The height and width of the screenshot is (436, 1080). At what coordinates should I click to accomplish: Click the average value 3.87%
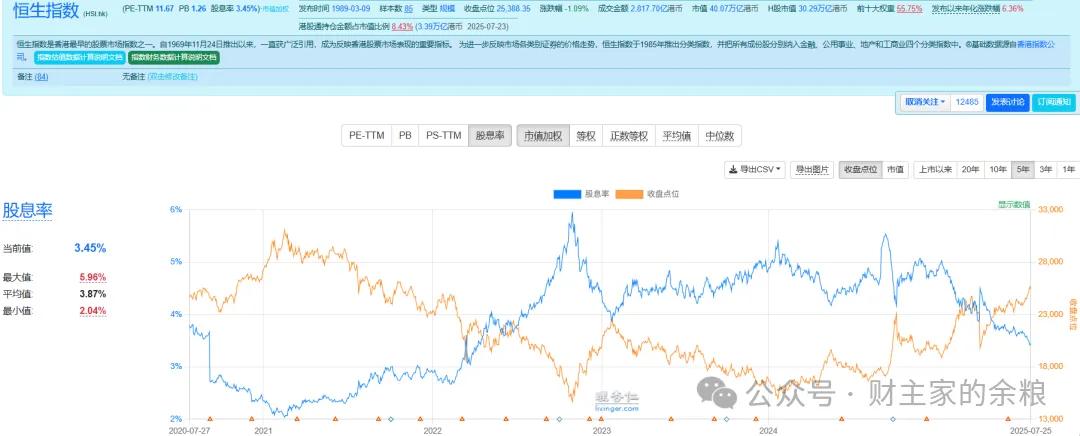point(92,294)
